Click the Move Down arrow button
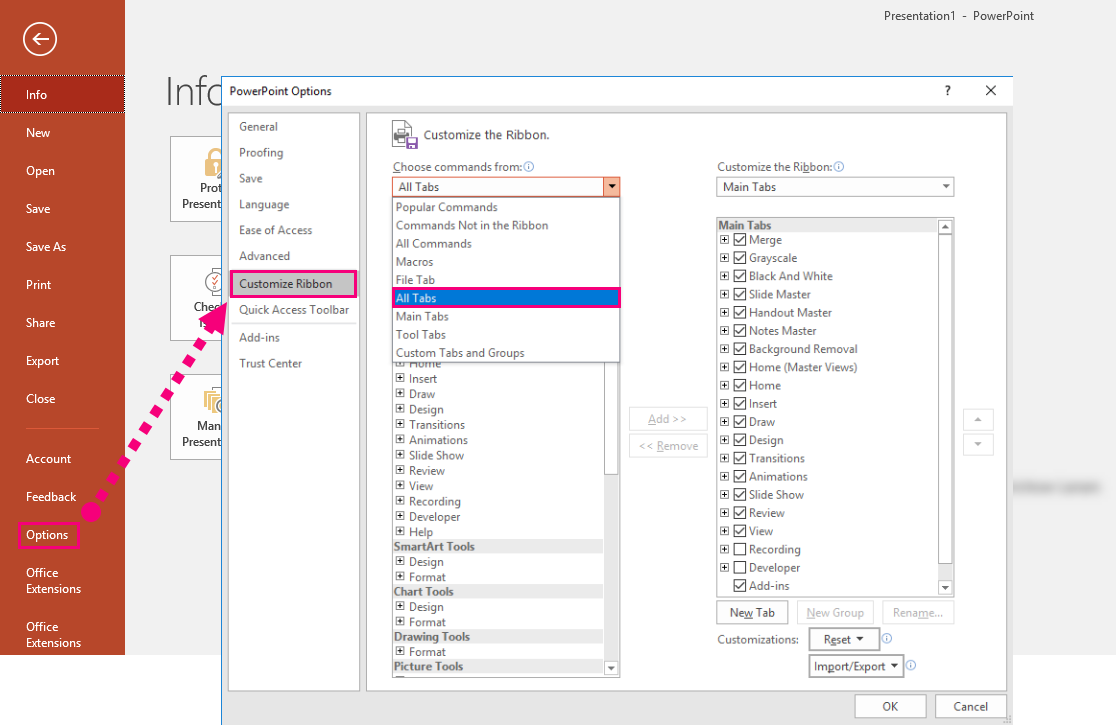Viewport: 1116px width, 725px height. (978, 444)
